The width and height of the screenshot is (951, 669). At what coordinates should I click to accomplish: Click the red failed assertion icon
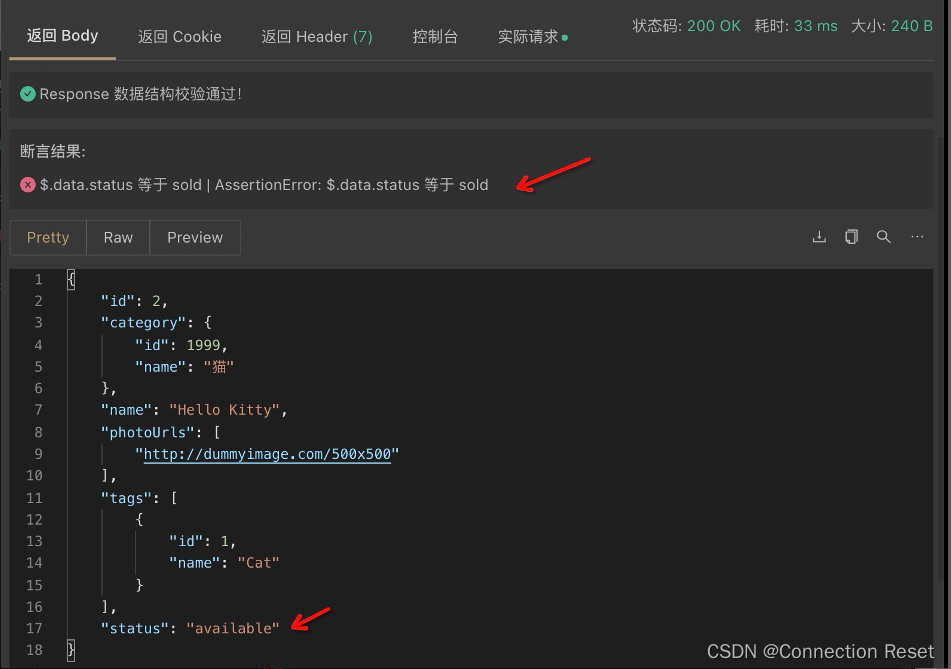[x=28, y=184]
